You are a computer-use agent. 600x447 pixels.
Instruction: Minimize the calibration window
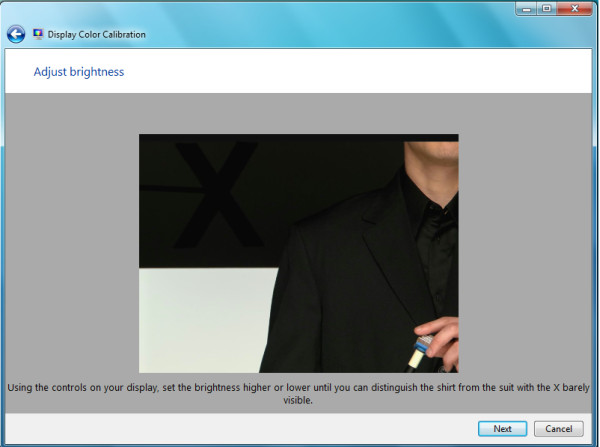coord(527,8)
